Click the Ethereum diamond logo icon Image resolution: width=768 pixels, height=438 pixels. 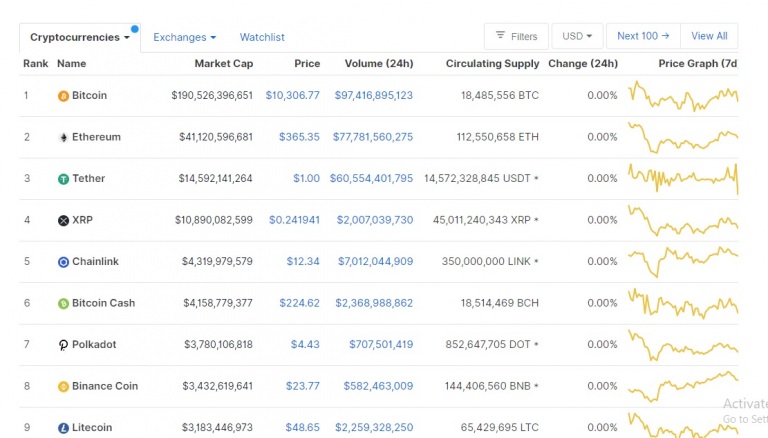click(63, 138)
